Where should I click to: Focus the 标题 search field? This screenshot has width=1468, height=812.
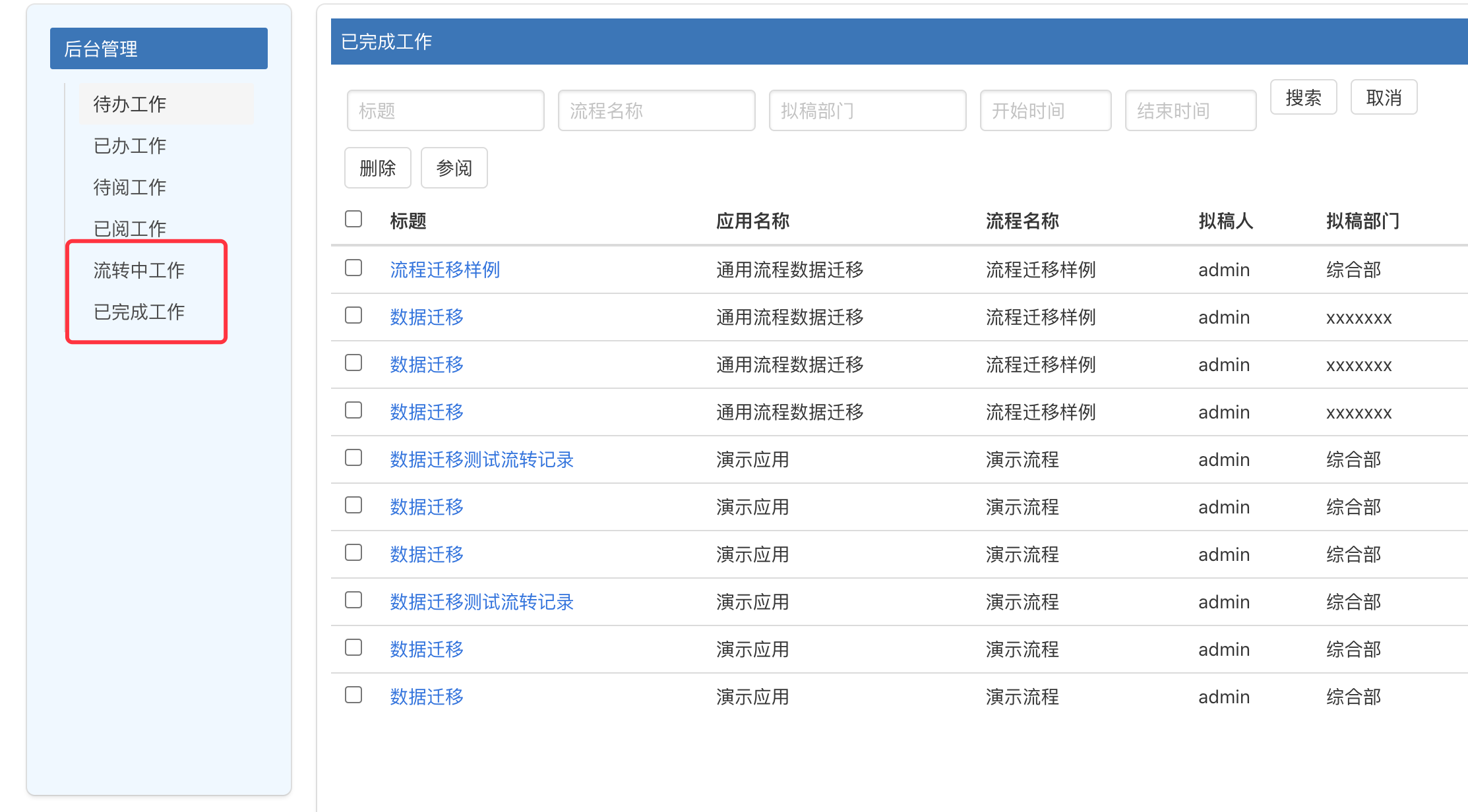tap(445, 111)
